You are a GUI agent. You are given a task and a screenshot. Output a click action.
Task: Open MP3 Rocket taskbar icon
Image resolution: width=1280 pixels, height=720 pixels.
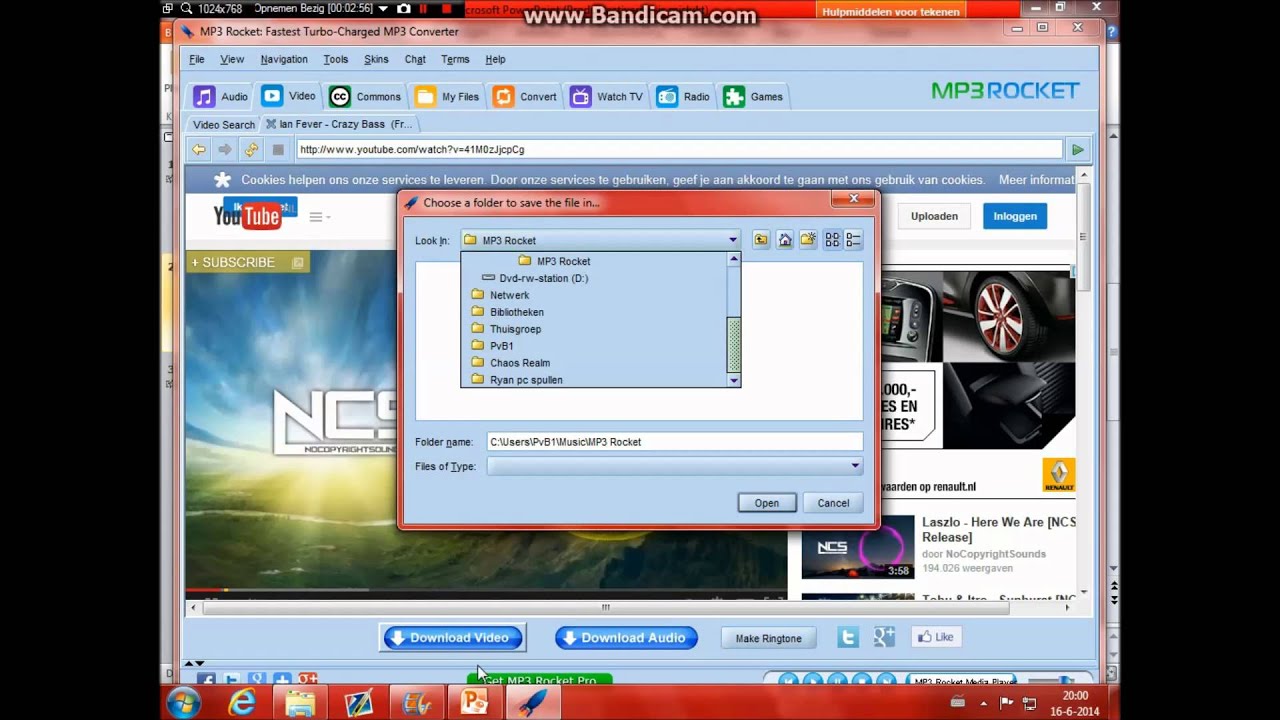pyautogui.click(x=532, y=703)
